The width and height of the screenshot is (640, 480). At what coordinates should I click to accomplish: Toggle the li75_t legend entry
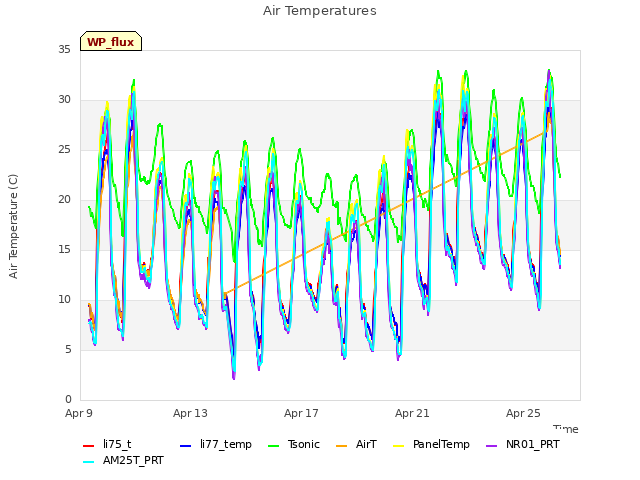click(x=107, y=444)
